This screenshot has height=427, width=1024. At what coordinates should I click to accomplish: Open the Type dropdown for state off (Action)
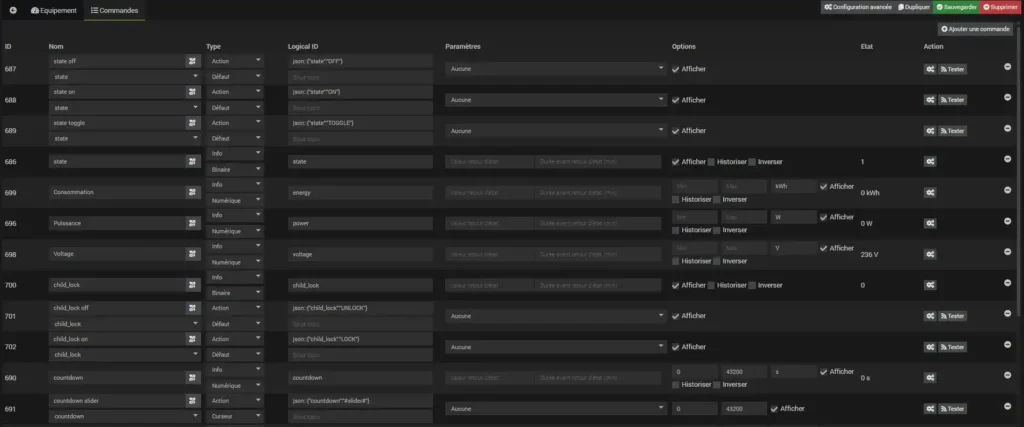click(x=235, y=61)
